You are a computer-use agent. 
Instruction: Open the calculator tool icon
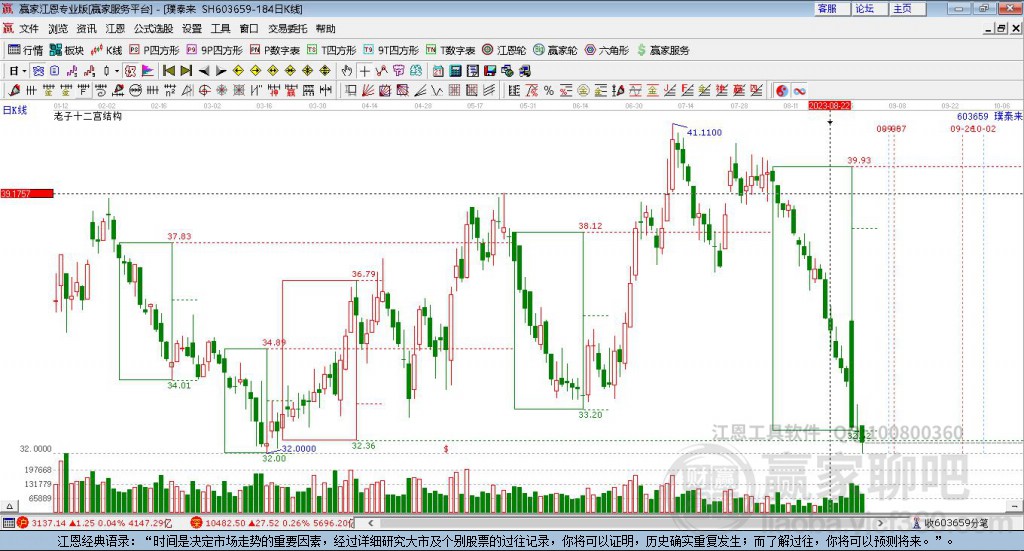[455, 71]
